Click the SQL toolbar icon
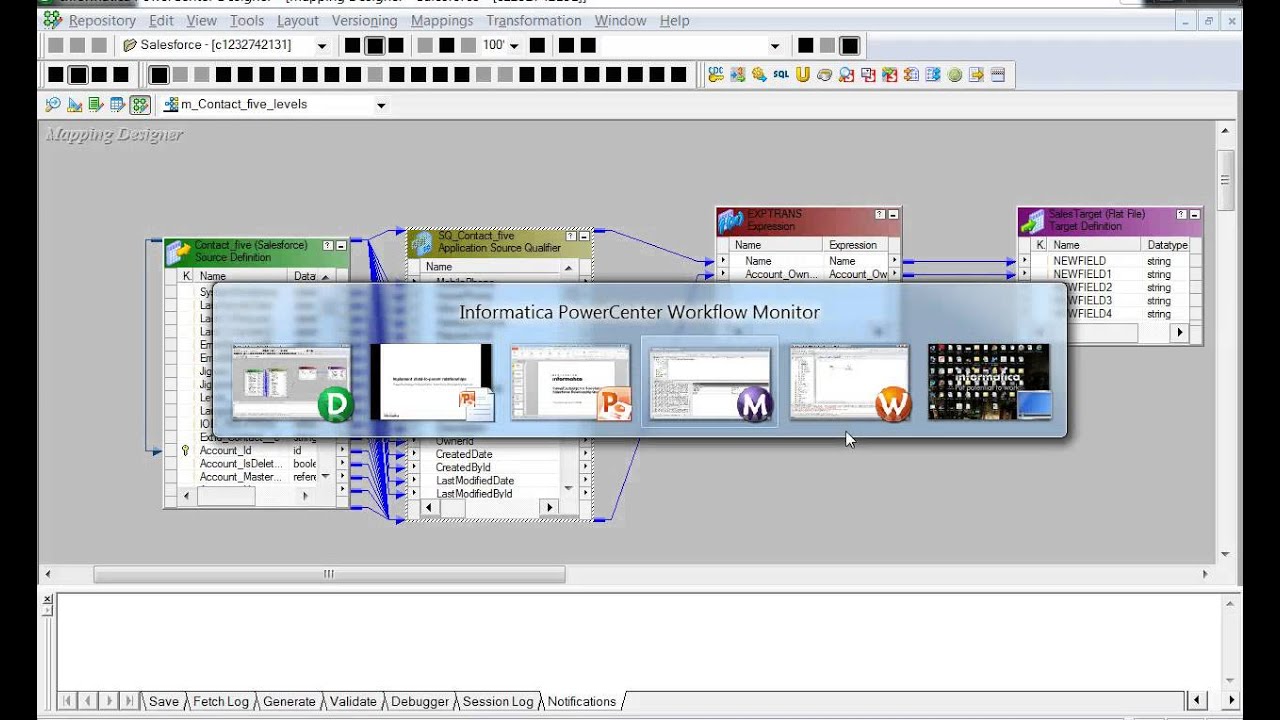 (x=781, y=74)
